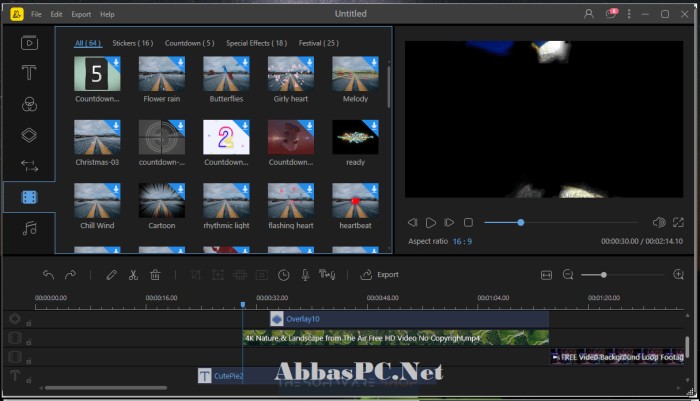Step to next frame
Image resolution: width=700 pixels, height=401 pixels.
(x=449, y=222)
